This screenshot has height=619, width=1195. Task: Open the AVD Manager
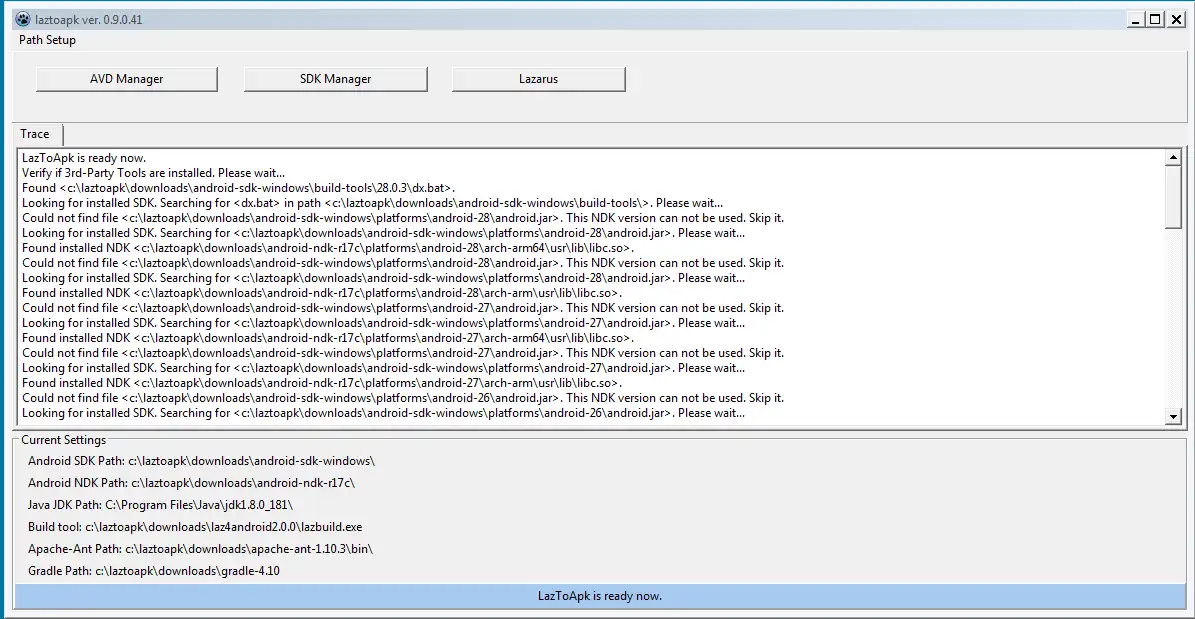point(127,79)
